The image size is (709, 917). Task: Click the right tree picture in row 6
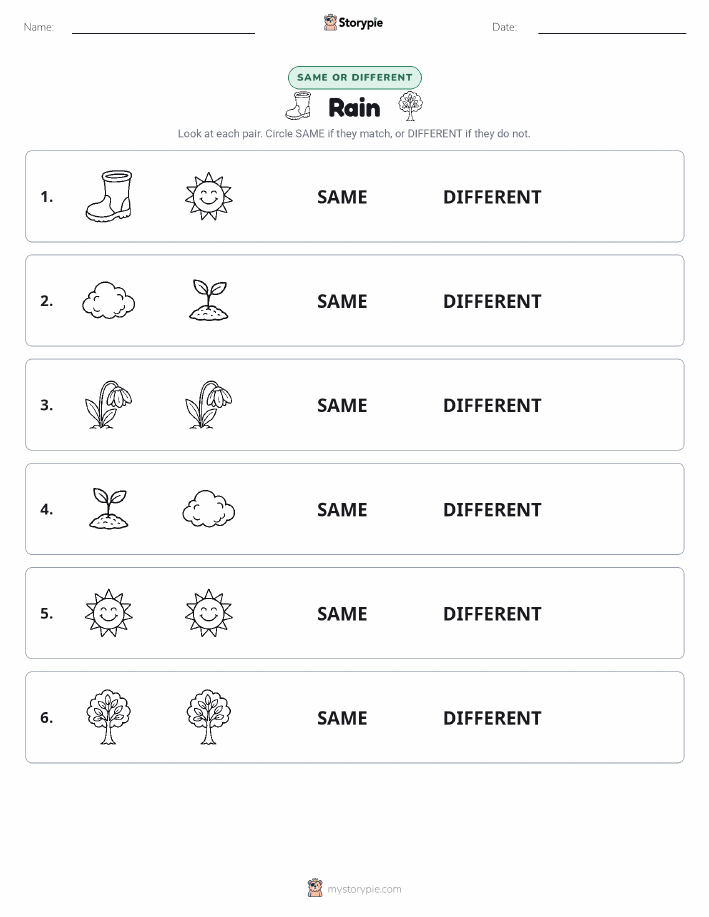(209, 717)
